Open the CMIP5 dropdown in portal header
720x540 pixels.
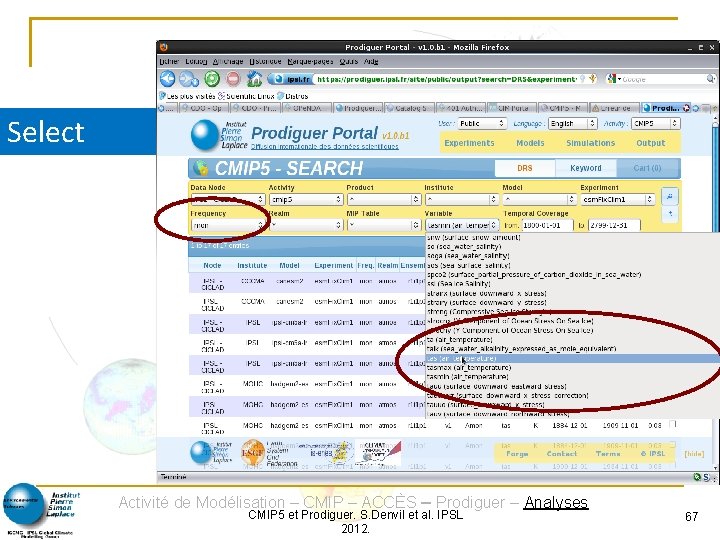[x=655, y=124]
